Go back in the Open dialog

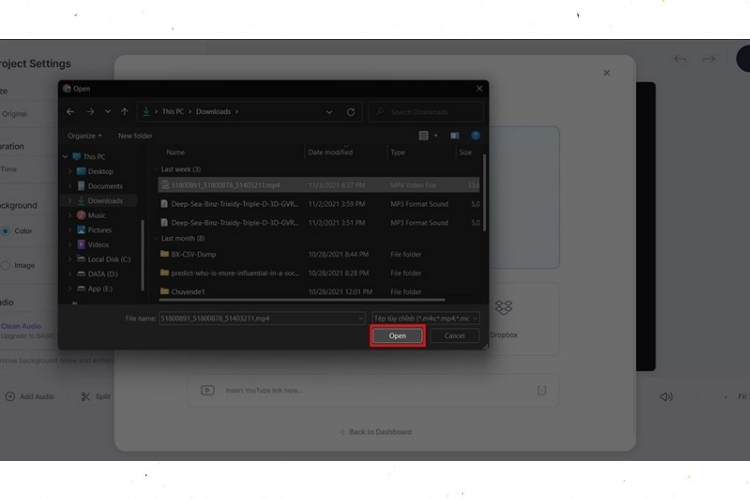point(70,111)
